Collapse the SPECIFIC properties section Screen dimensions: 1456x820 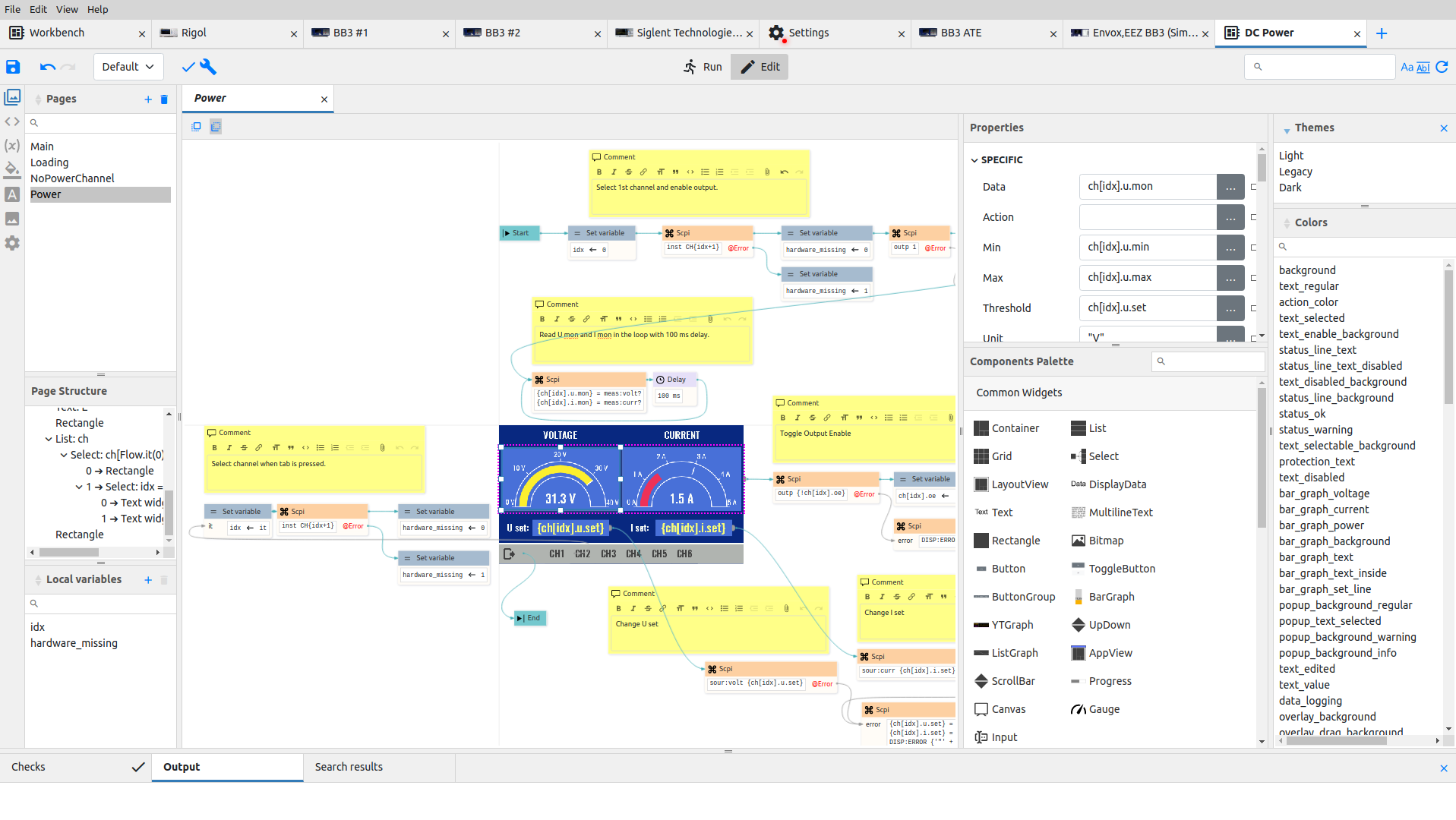click(x=974, y=160)
